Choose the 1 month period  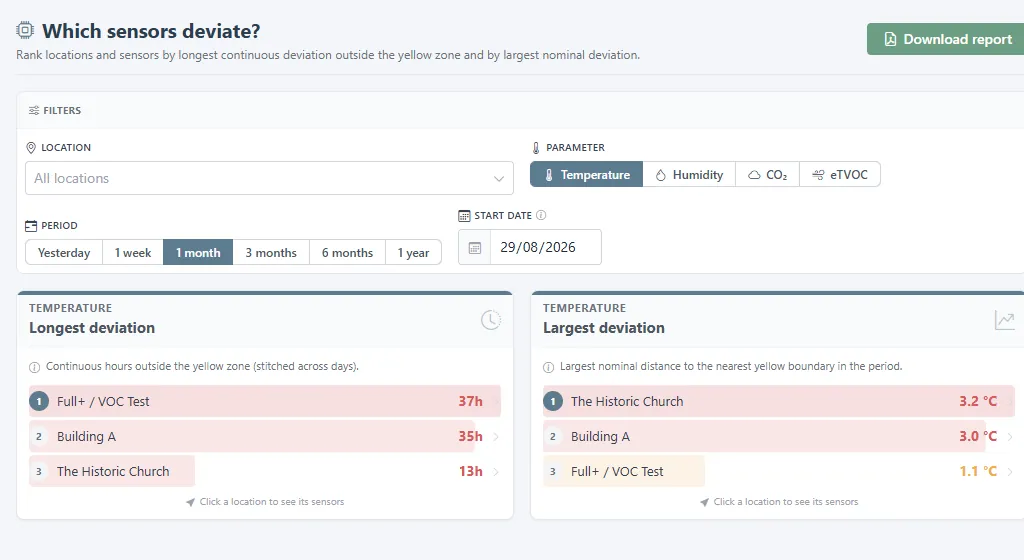(198, 253)
